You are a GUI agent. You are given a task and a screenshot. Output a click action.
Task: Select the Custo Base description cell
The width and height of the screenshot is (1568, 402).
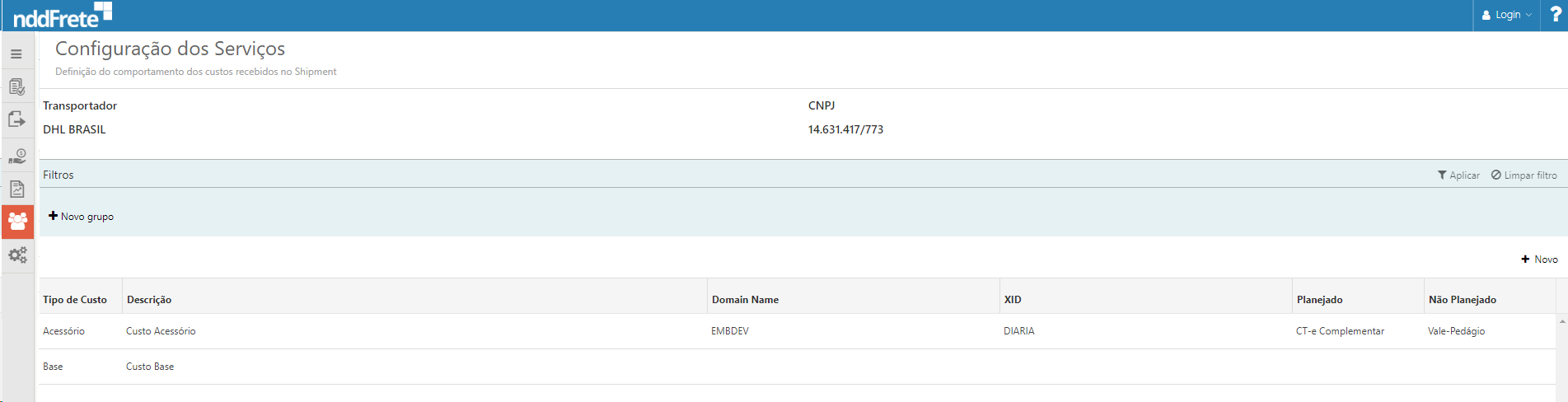pyautogui.click(x=150, y=367)
